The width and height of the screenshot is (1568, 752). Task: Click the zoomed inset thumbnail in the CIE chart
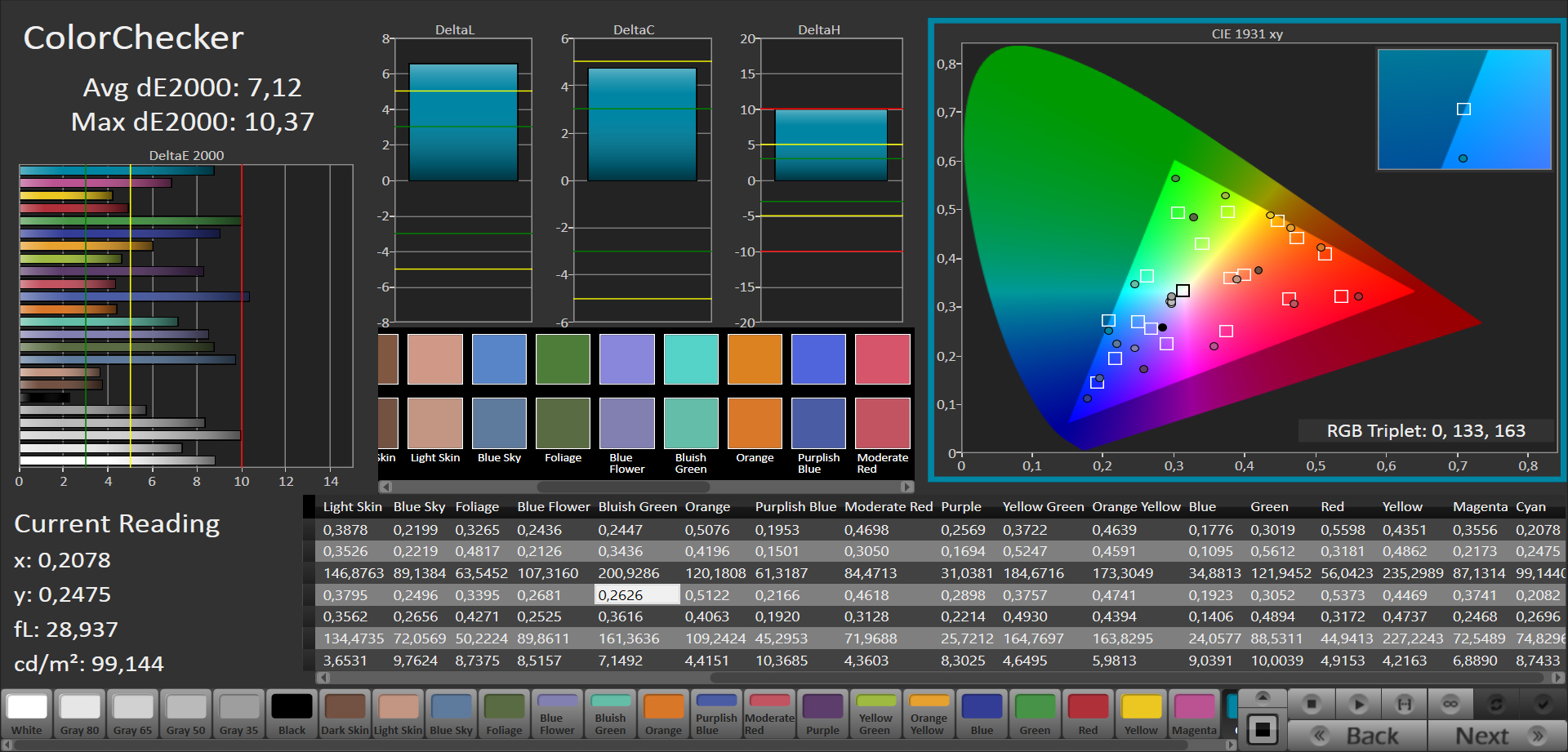(1464, 109)
